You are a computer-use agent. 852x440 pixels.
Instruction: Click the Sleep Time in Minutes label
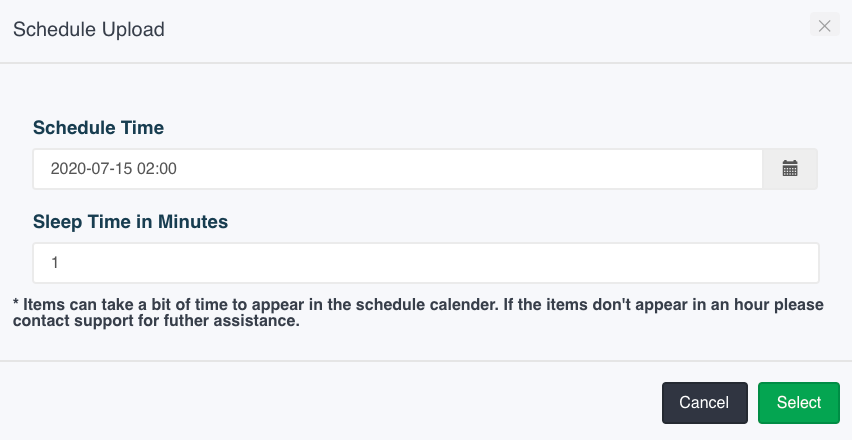[x=130, y=222]
